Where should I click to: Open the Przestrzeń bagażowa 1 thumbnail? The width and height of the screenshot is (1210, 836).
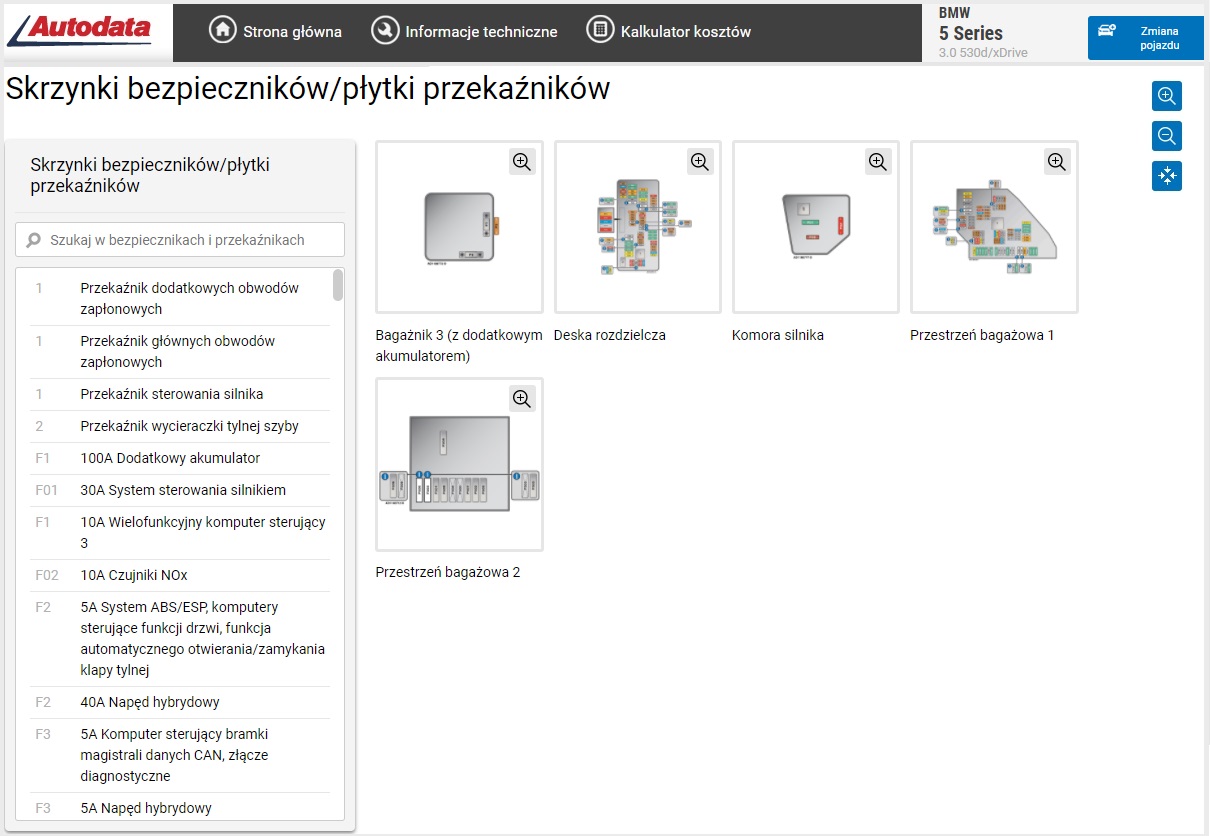pos(994,227)
